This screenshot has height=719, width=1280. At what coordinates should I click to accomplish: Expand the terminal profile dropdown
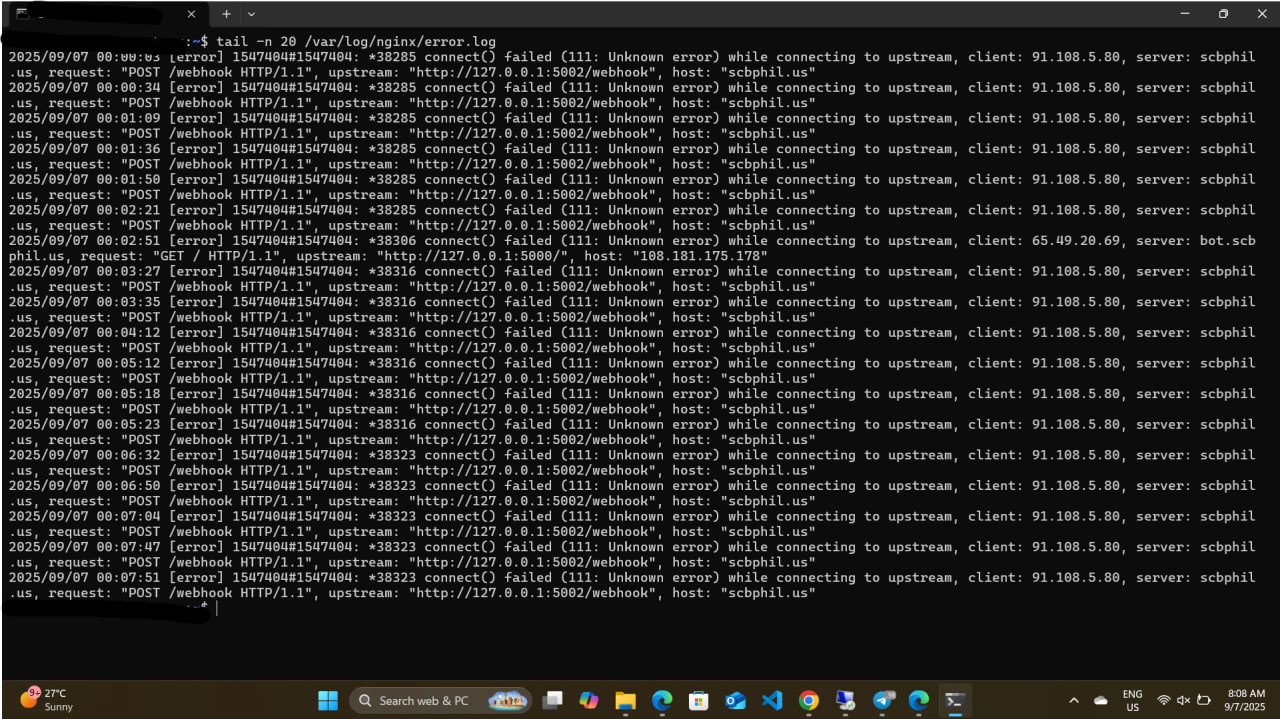coord(251,14)
